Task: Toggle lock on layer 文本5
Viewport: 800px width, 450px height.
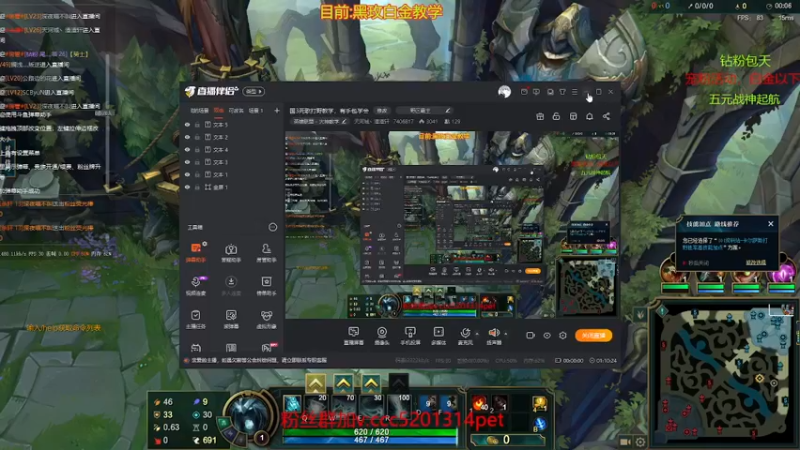Action: [197, 124]
